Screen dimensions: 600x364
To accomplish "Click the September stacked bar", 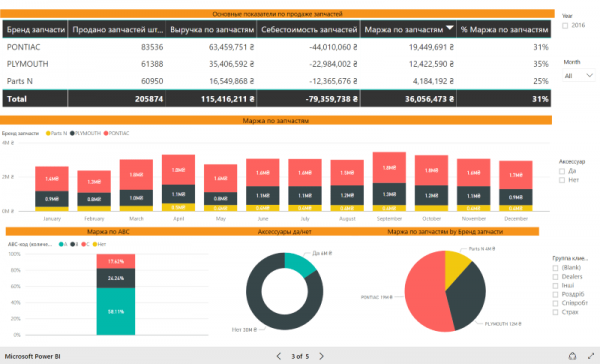I will 389,182.
